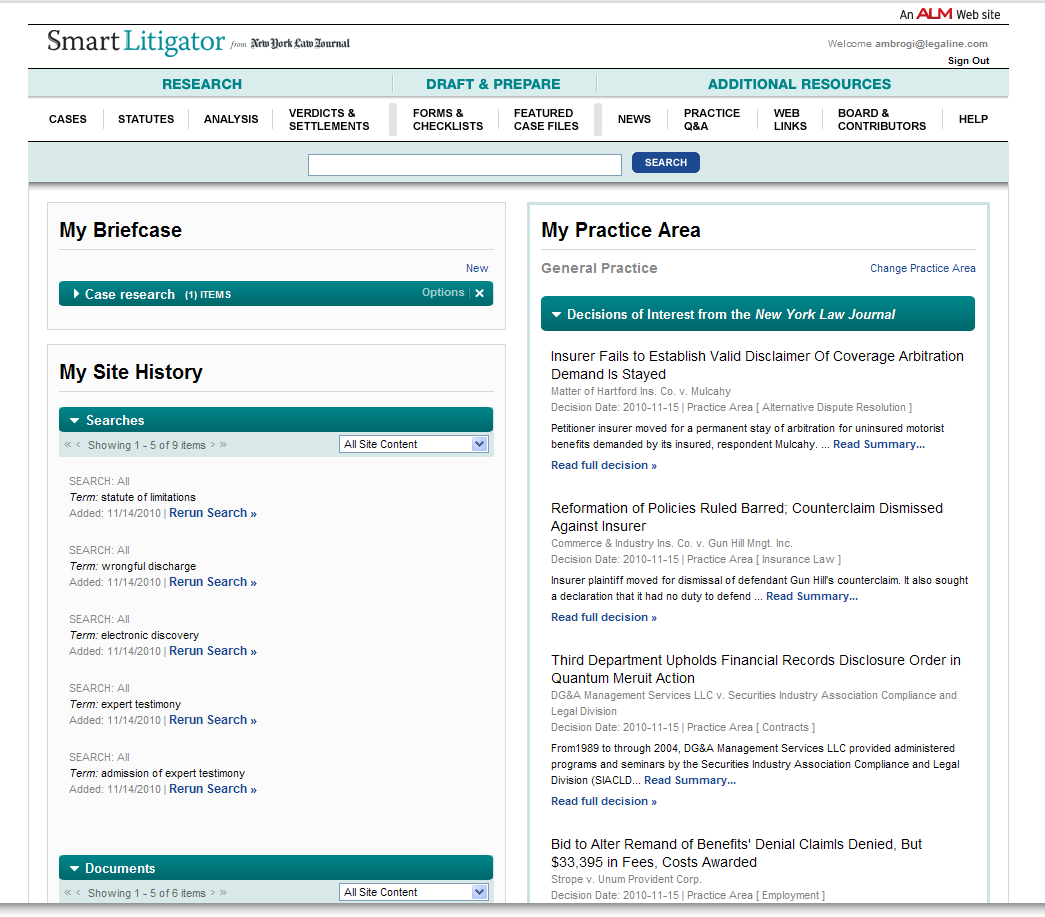Click 'Strope v. Unum Provident Corp.' text

point(626,880)
